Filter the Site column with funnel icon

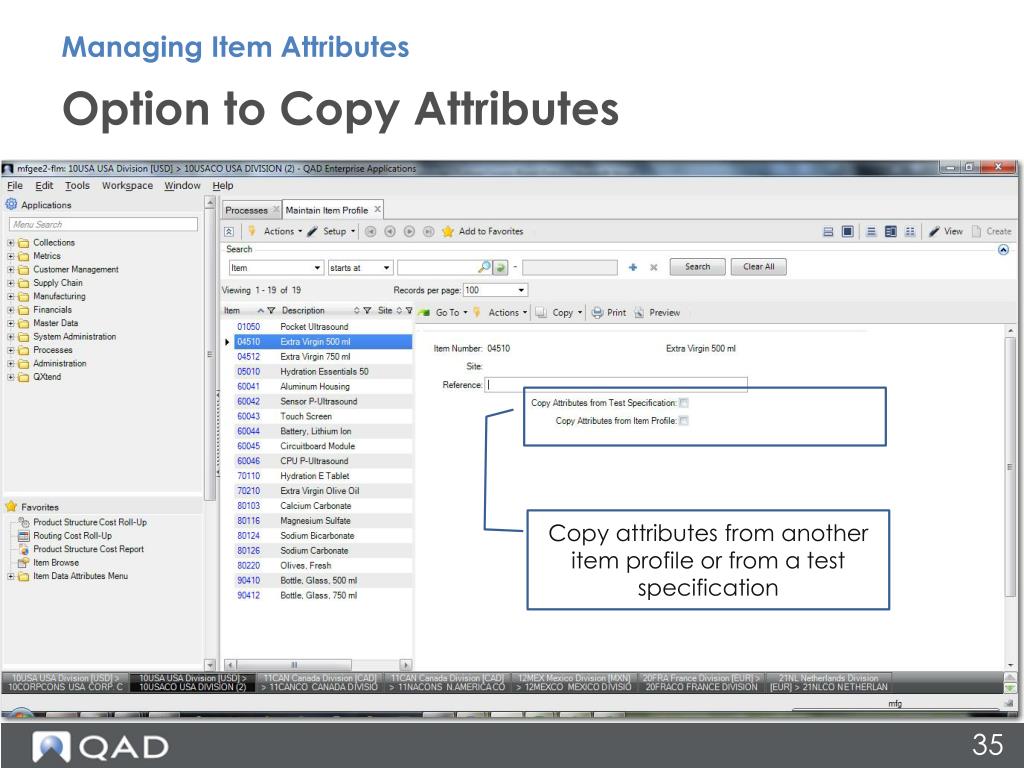[x=409, y=311]
